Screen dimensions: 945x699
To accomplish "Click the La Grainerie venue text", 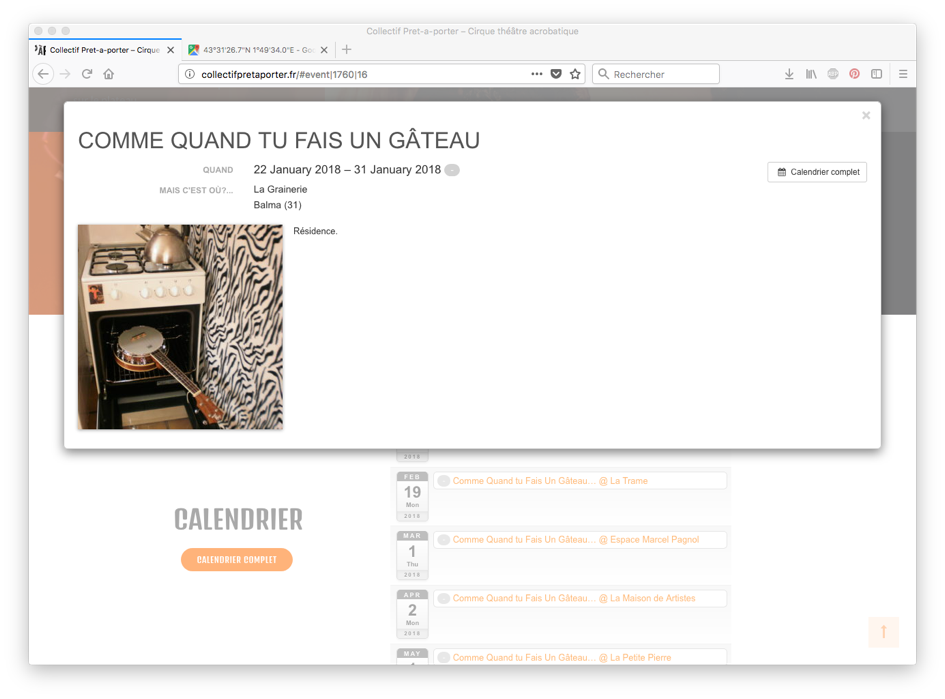I will [x=280, y=189].
